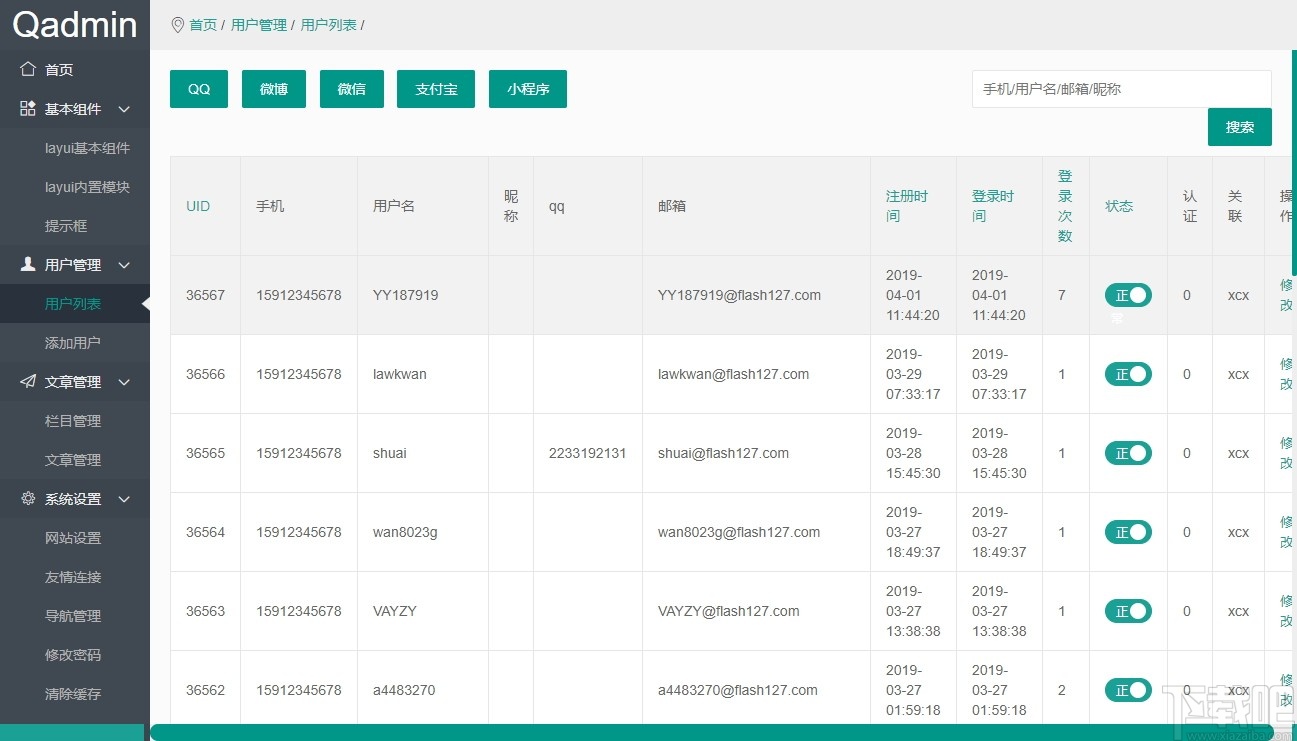
Task: Click 修改 link for user VAYZY
Action: 1287,611
